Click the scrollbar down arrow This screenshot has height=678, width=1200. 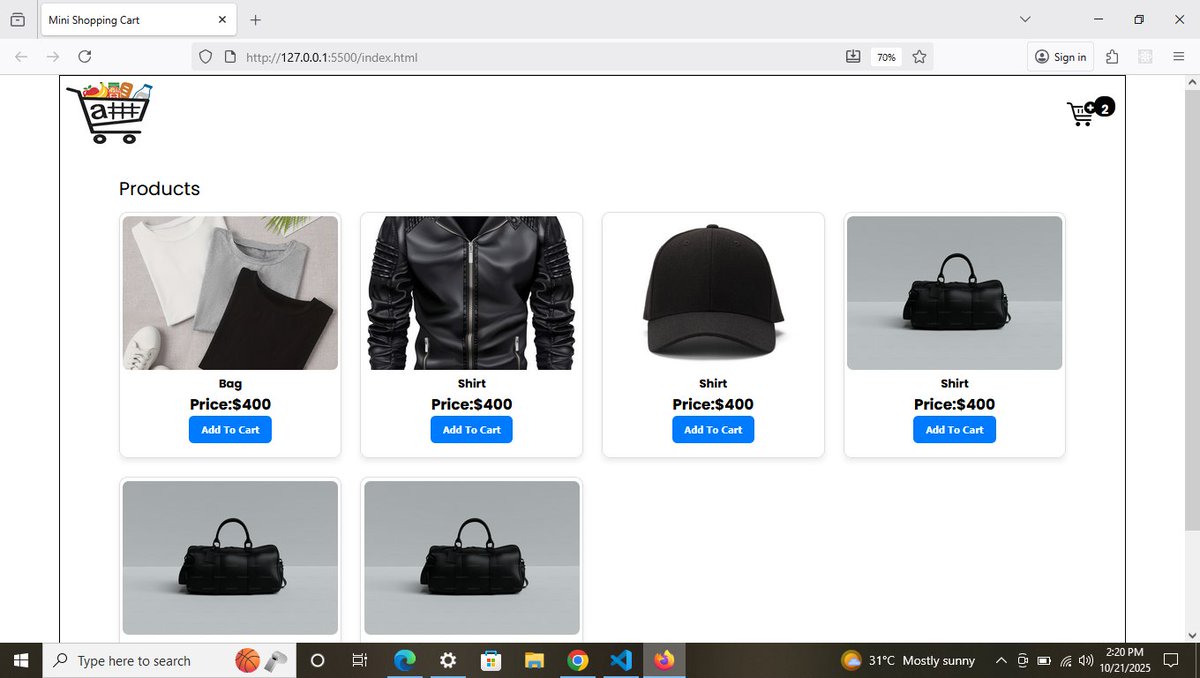[1190, 635]
